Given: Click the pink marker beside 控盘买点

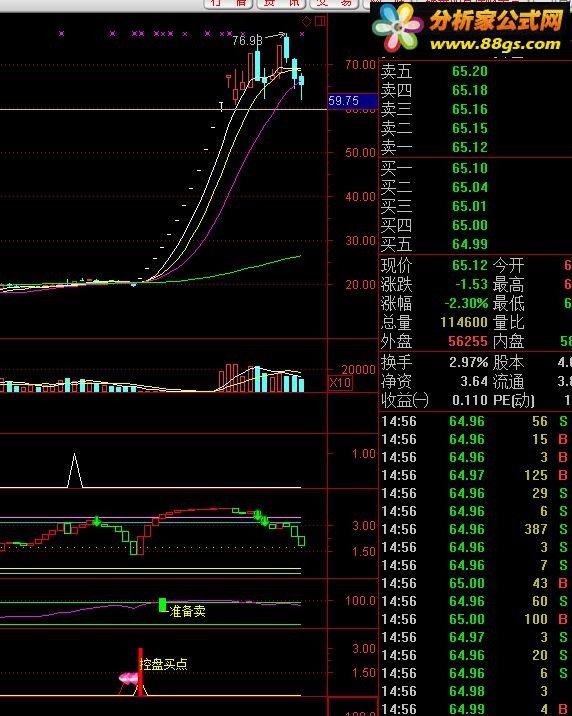Looking at the screenshot, I should click(128, 679).
